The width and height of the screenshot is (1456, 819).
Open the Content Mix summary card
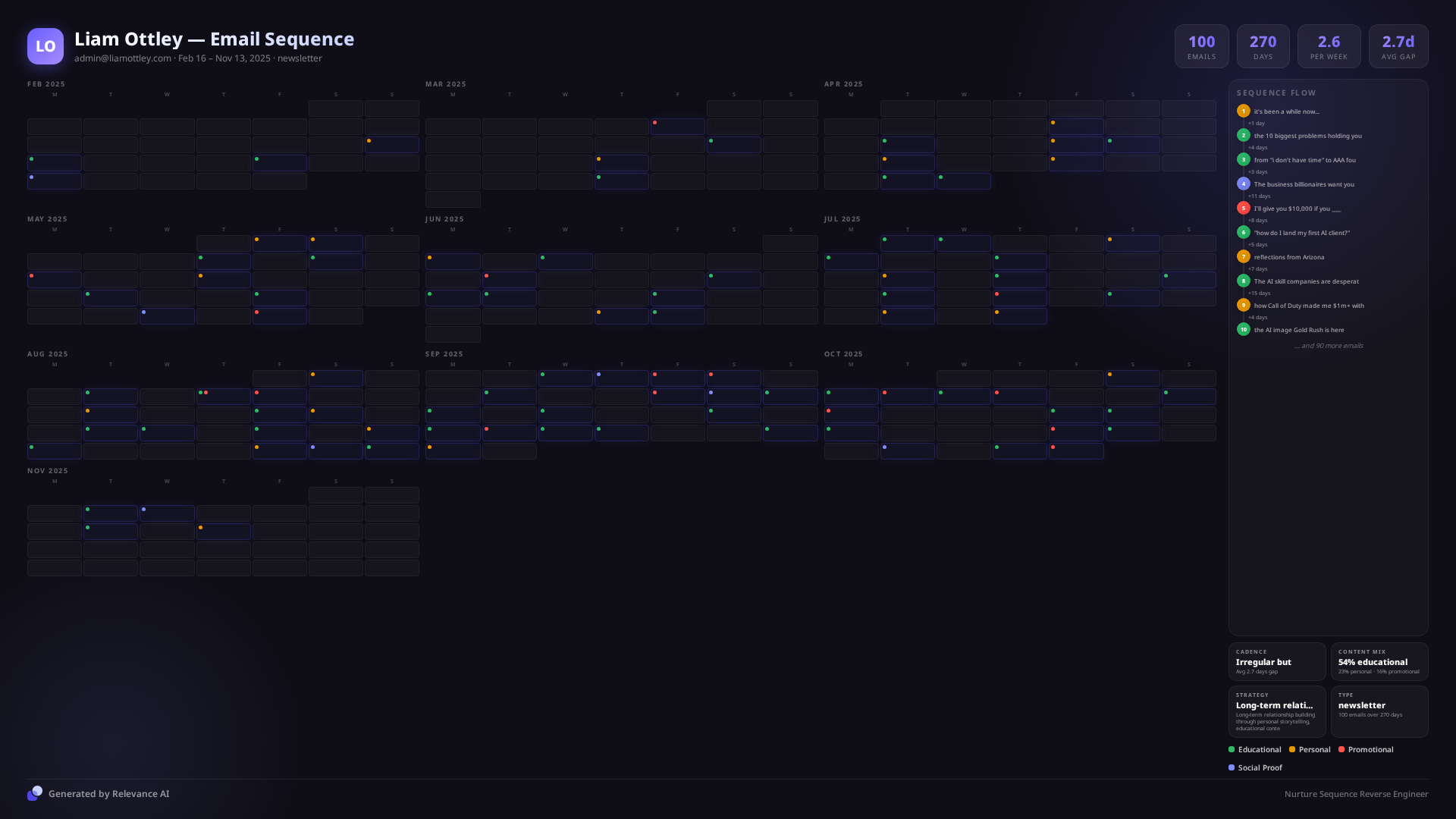pyautogui.click(x=1379, y=661)
